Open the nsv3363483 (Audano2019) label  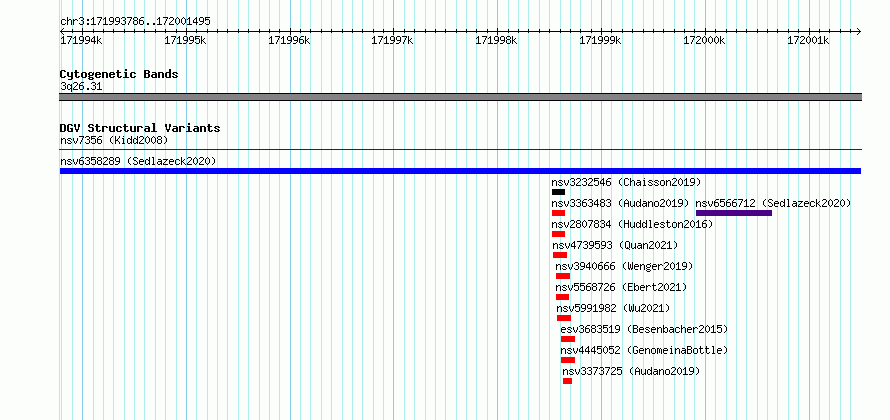pyautogui.click(x=620, y=203)
